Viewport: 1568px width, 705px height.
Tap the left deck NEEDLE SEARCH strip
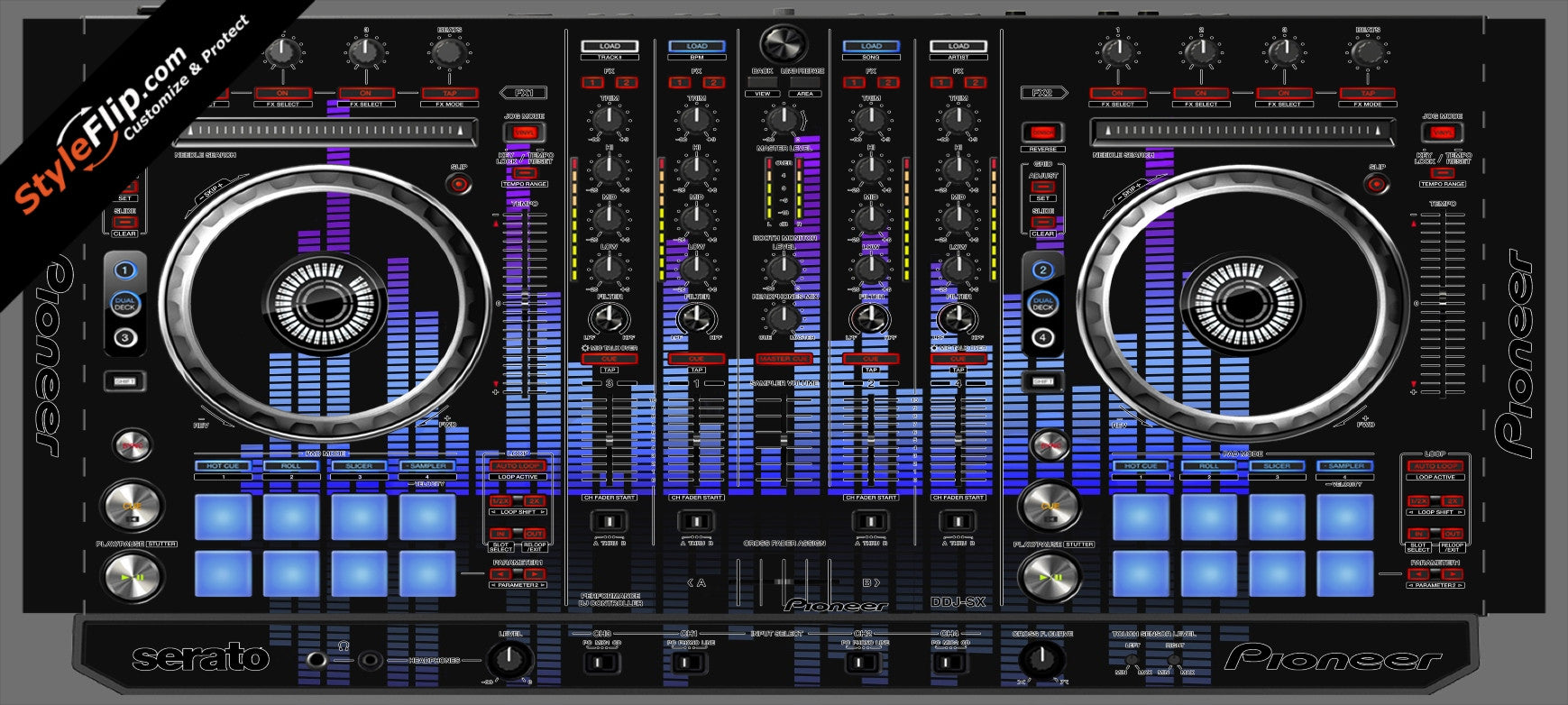[326, 133]
